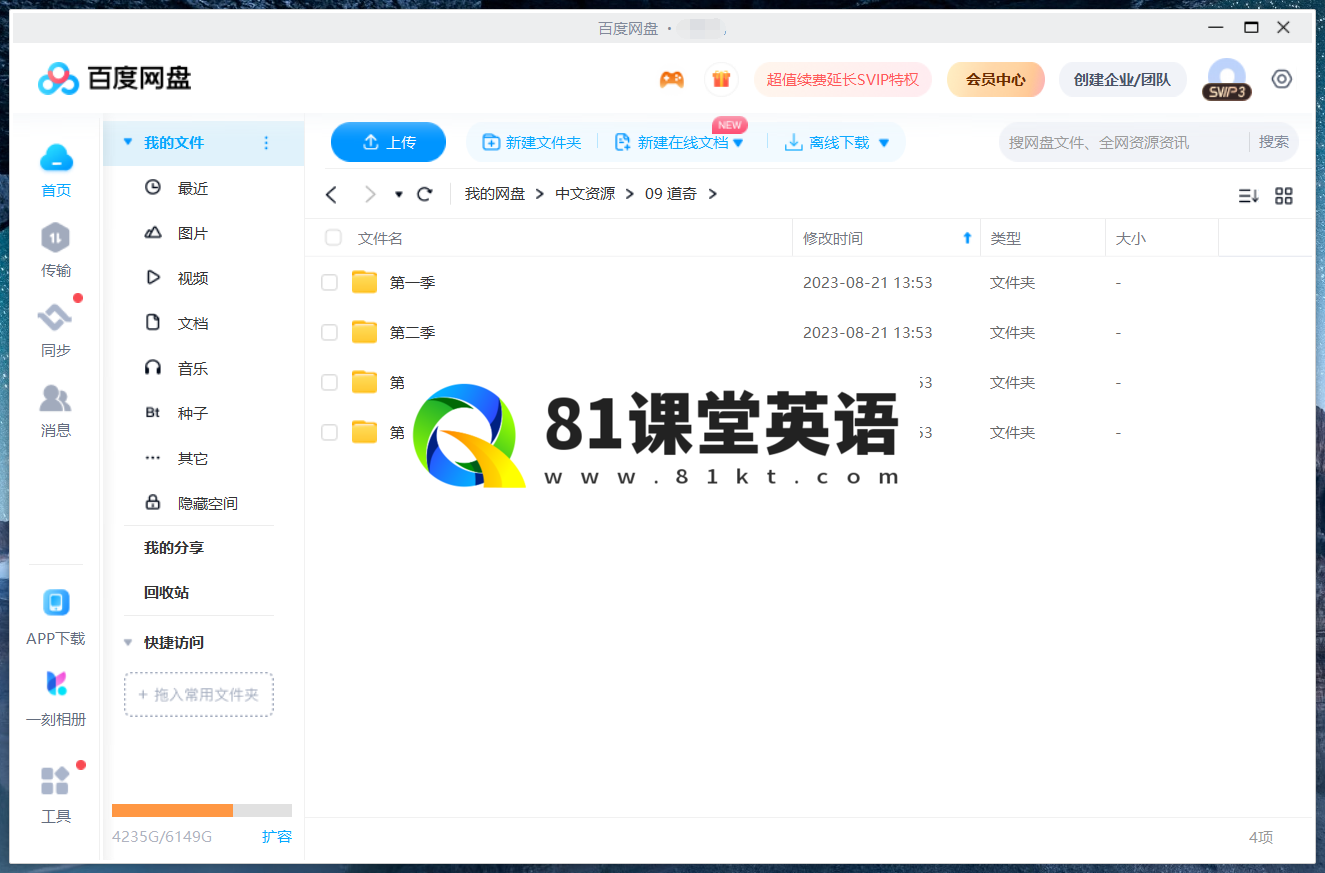Open settings hexagon icon at top right

click(1282, 79)
